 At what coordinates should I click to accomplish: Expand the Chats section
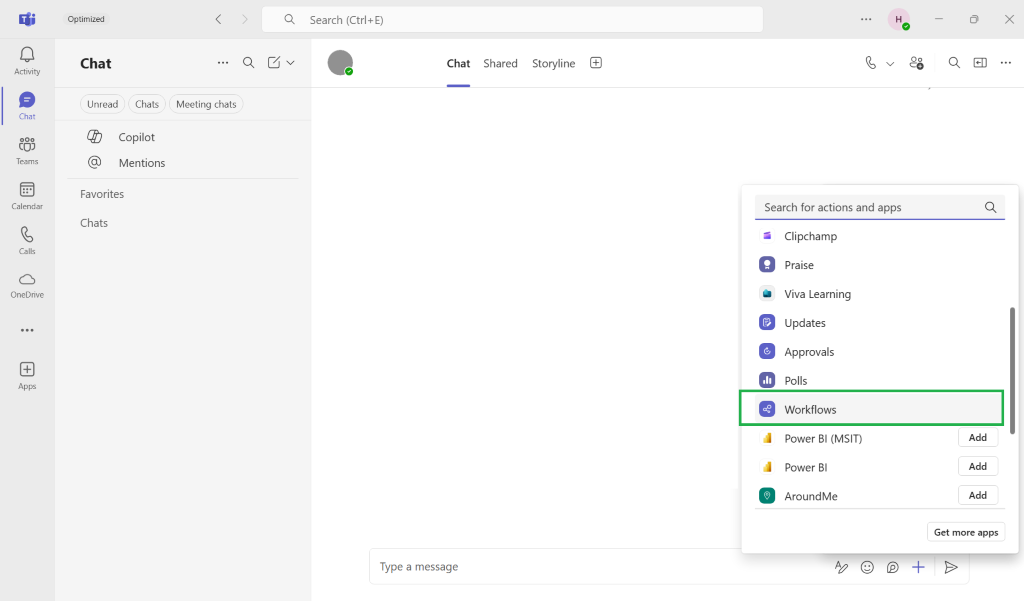[x=94, y=223]
